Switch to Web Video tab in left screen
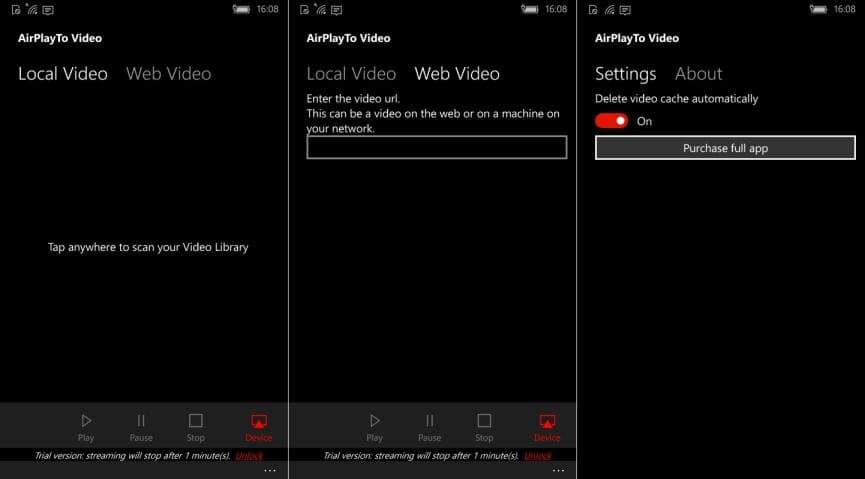This screenshot has width=865, height=479. (x=169, y=74)
